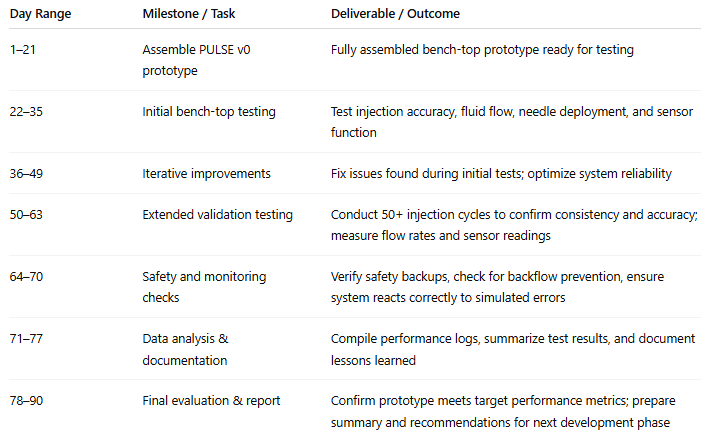Select the "64–70" day range cell
Viewport: 714px width, 447px height.
pos(29,277)
